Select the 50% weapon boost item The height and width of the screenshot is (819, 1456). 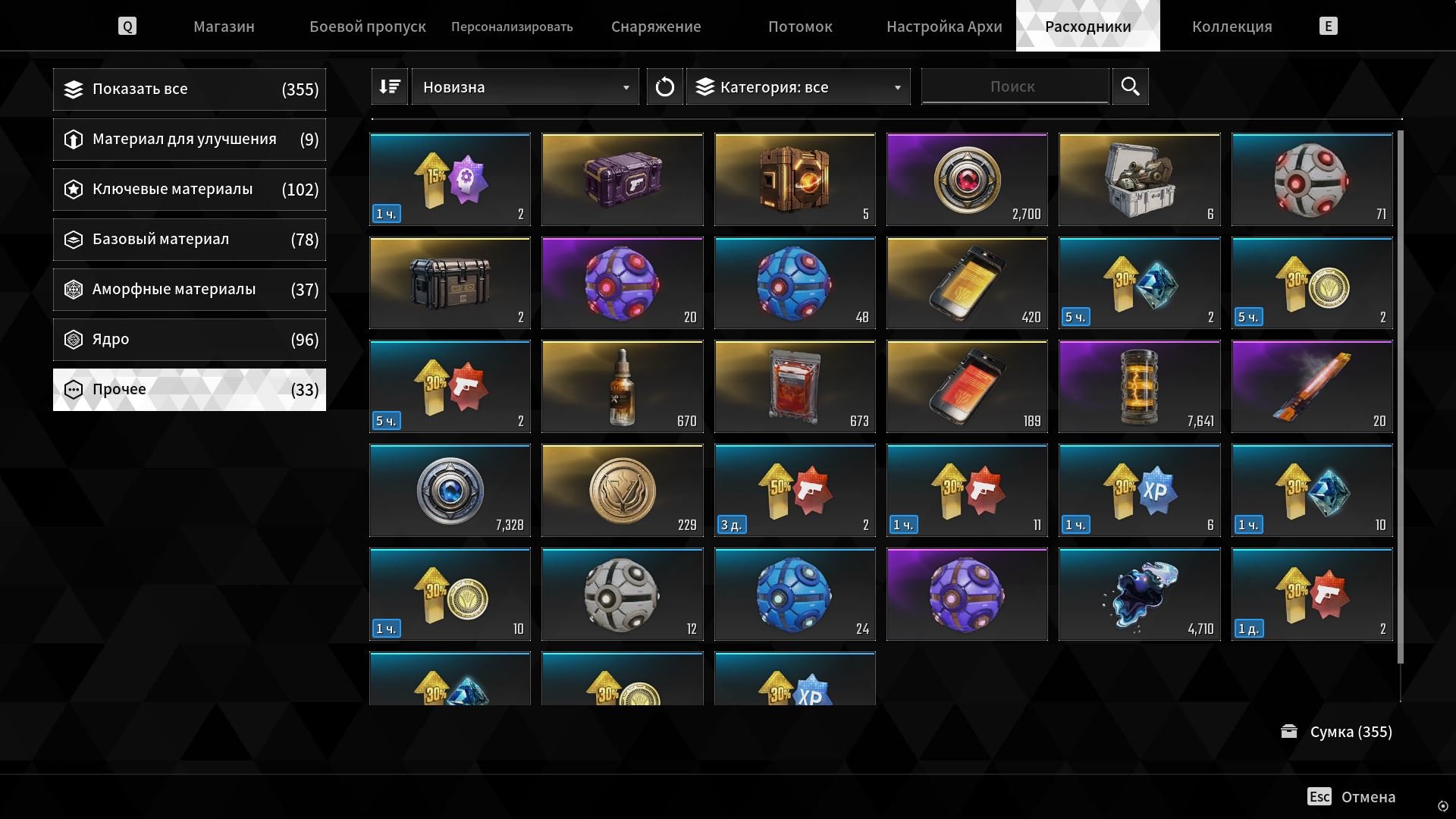(x=795, y=490)
